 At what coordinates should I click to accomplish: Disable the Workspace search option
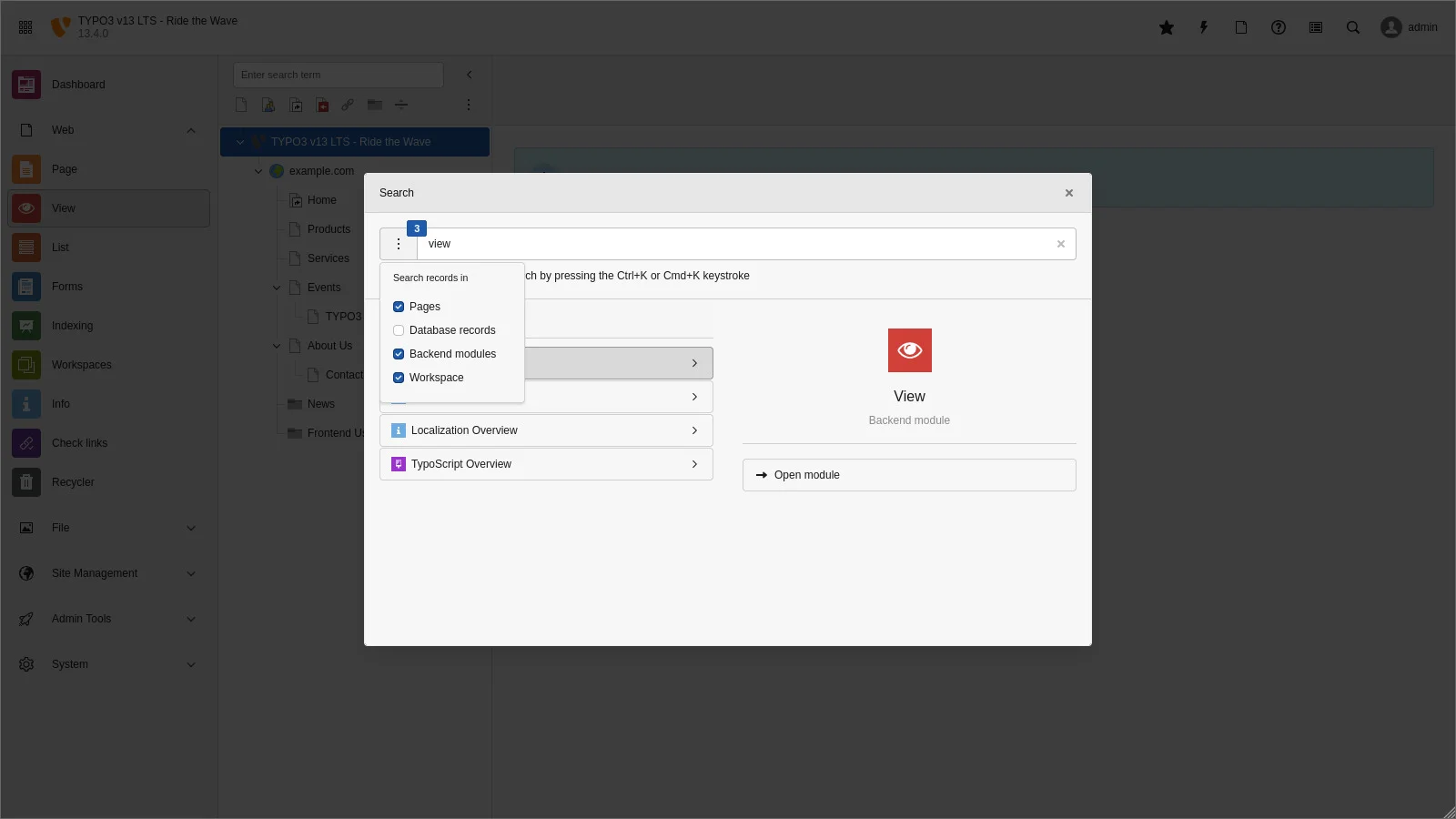[399, 377]
